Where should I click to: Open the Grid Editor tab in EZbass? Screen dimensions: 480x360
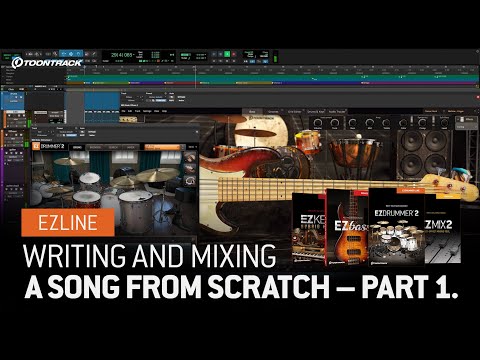coord(294,112)
